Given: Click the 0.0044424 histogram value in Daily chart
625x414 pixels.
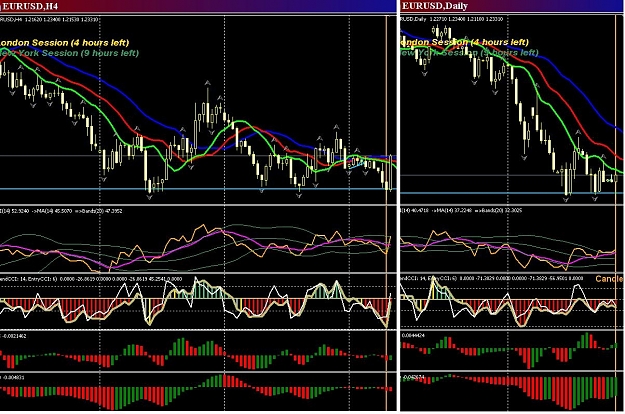Looking at the screenshot, I should coord(413,336).
